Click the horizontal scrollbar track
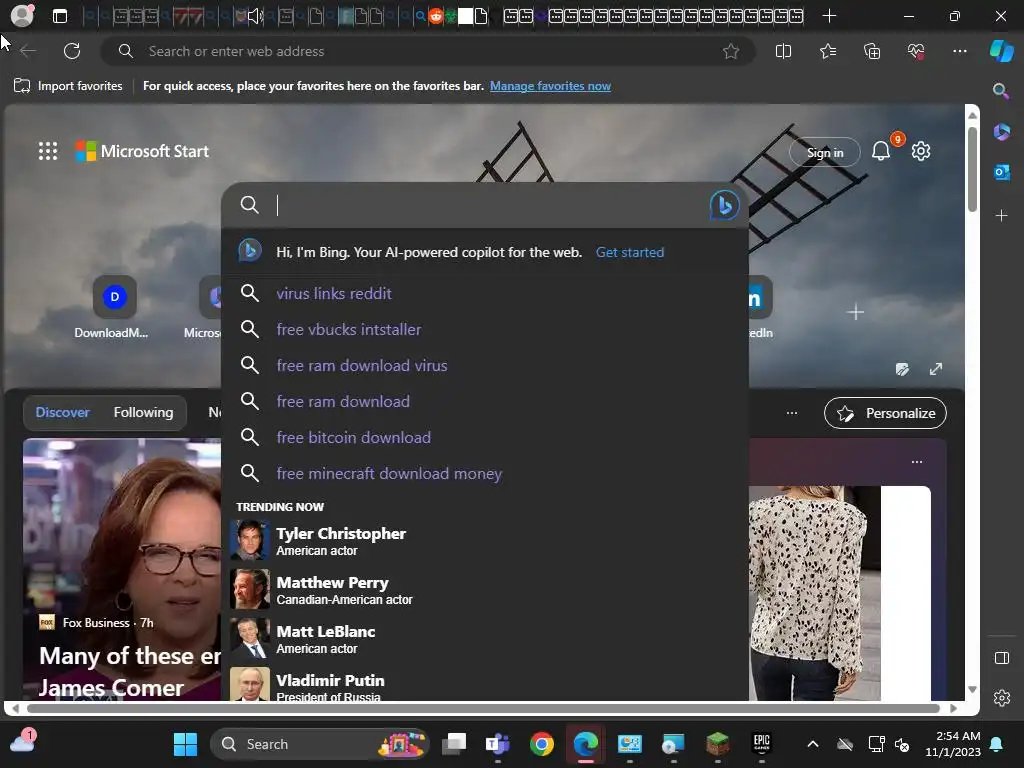 (x=483, y=709)
